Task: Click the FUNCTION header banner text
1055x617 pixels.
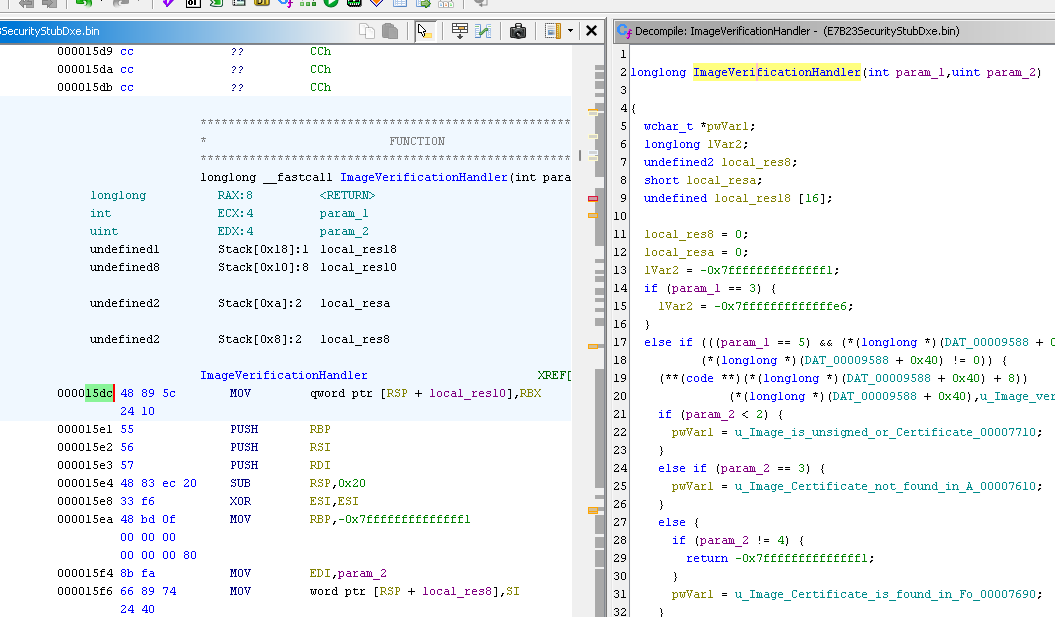Action: [417, 141]
